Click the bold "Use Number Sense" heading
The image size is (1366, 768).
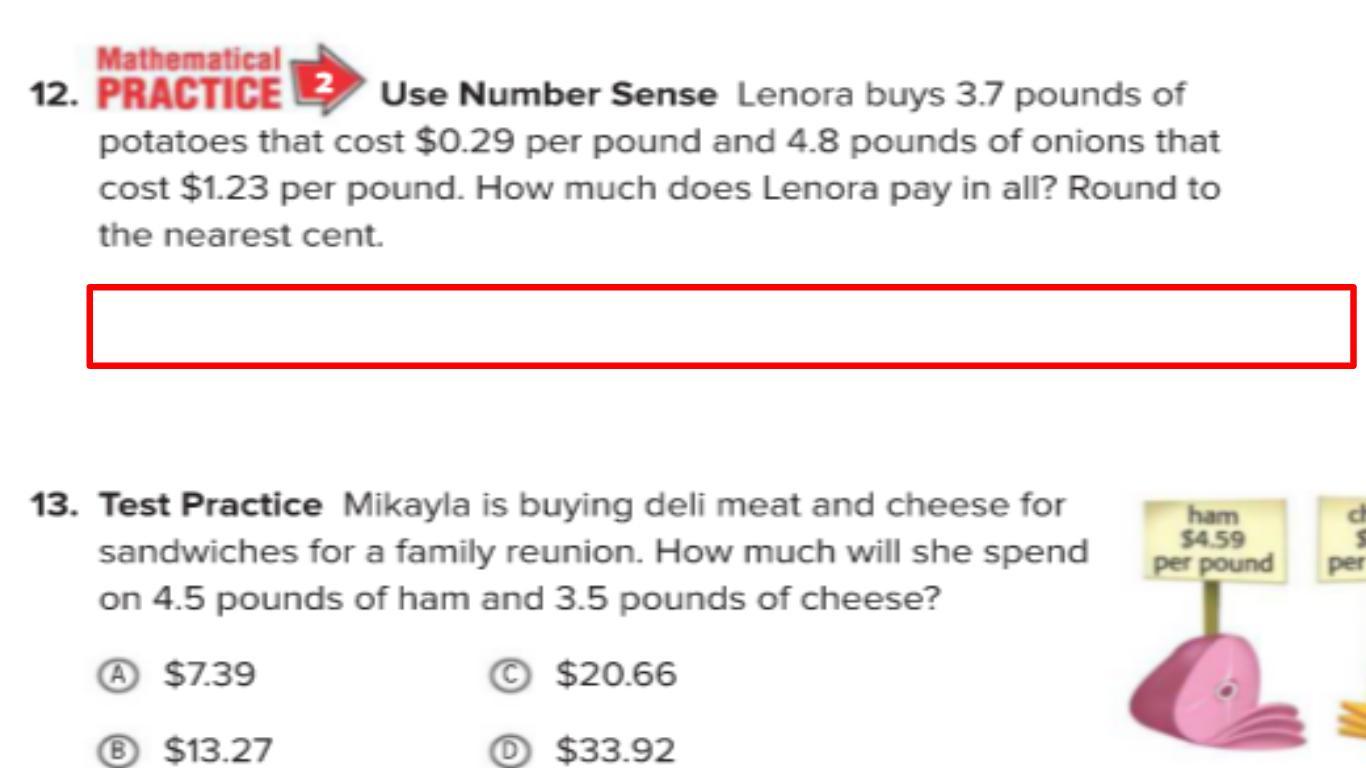[x=549, y=95]
